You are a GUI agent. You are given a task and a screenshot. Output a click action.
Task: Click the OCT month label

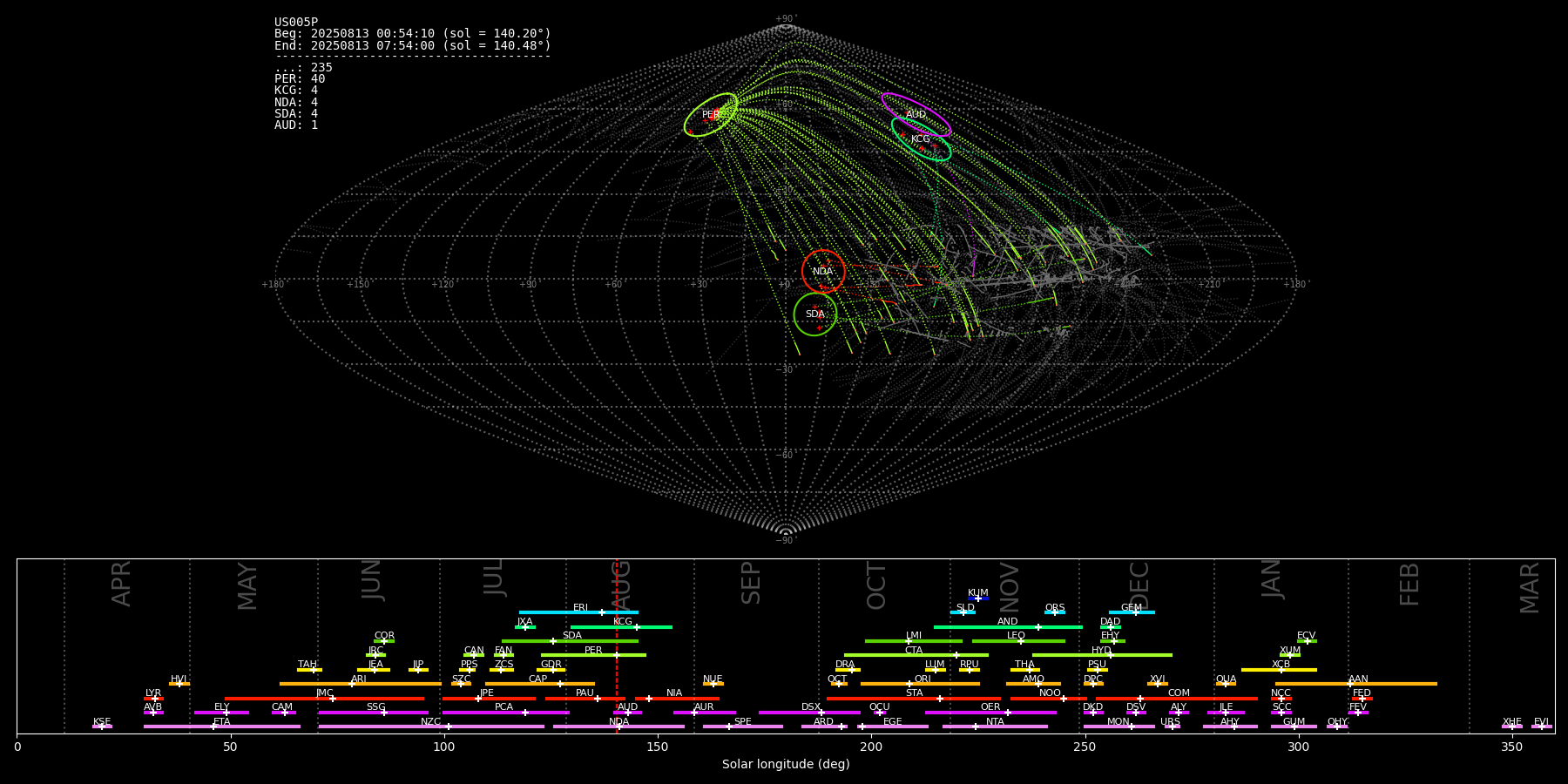pos(877,585)
